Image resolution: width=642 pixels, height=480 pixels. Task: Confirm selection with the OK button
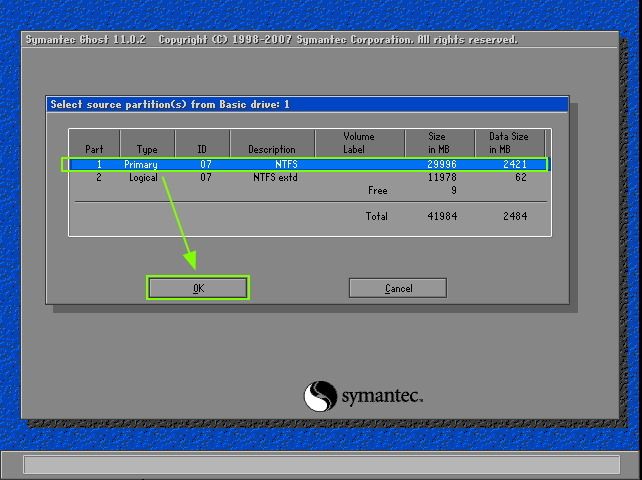coord(198,288)
